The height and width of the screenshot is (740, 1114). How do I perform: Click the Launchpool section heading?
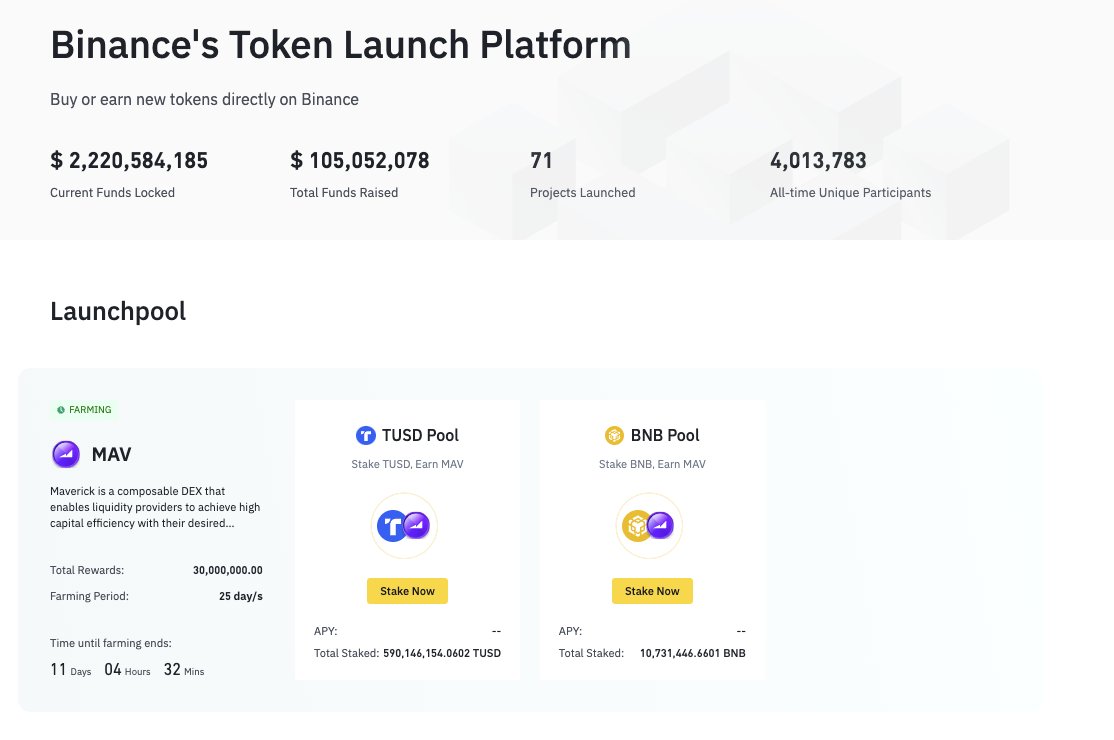[118, 311]
